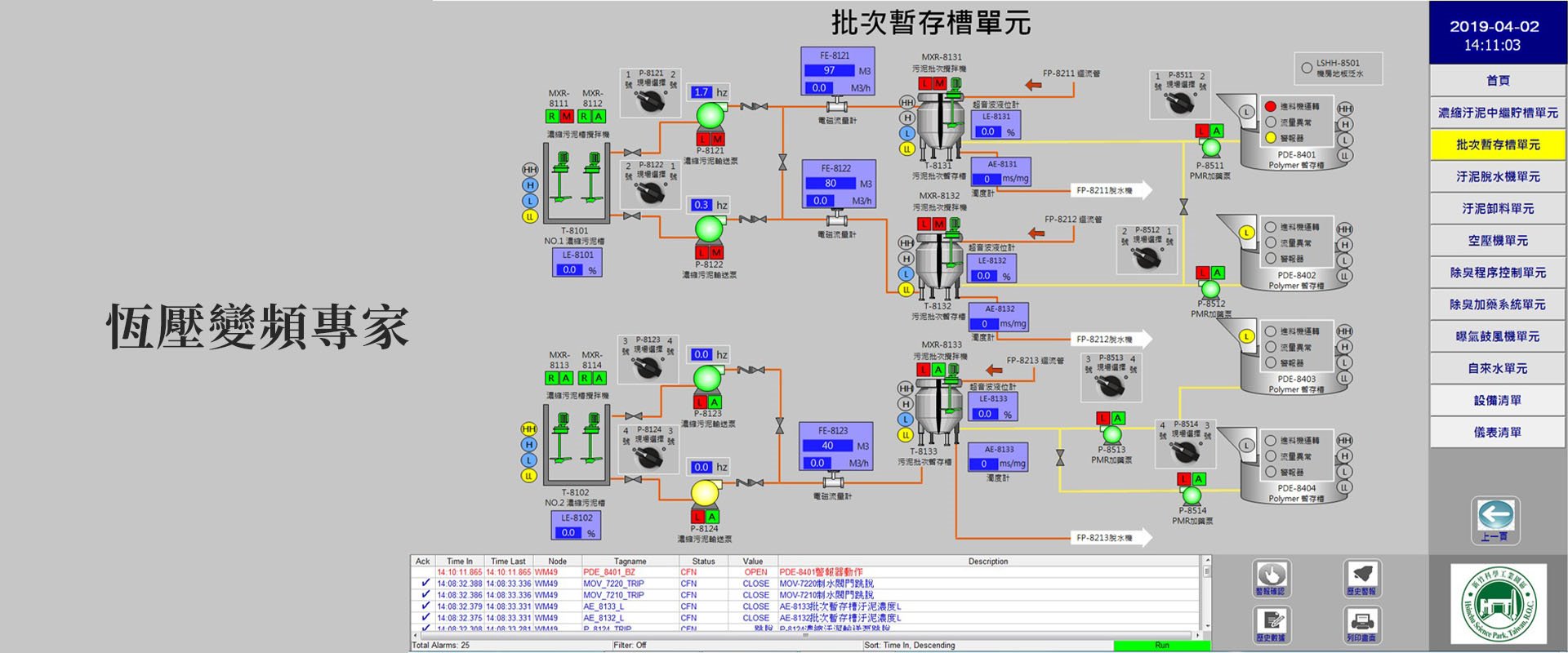Image resolution: width=1568 pixels, height=653 pixels.
Task: Open 首頁 home page
Action: [x=1498, y=81]
